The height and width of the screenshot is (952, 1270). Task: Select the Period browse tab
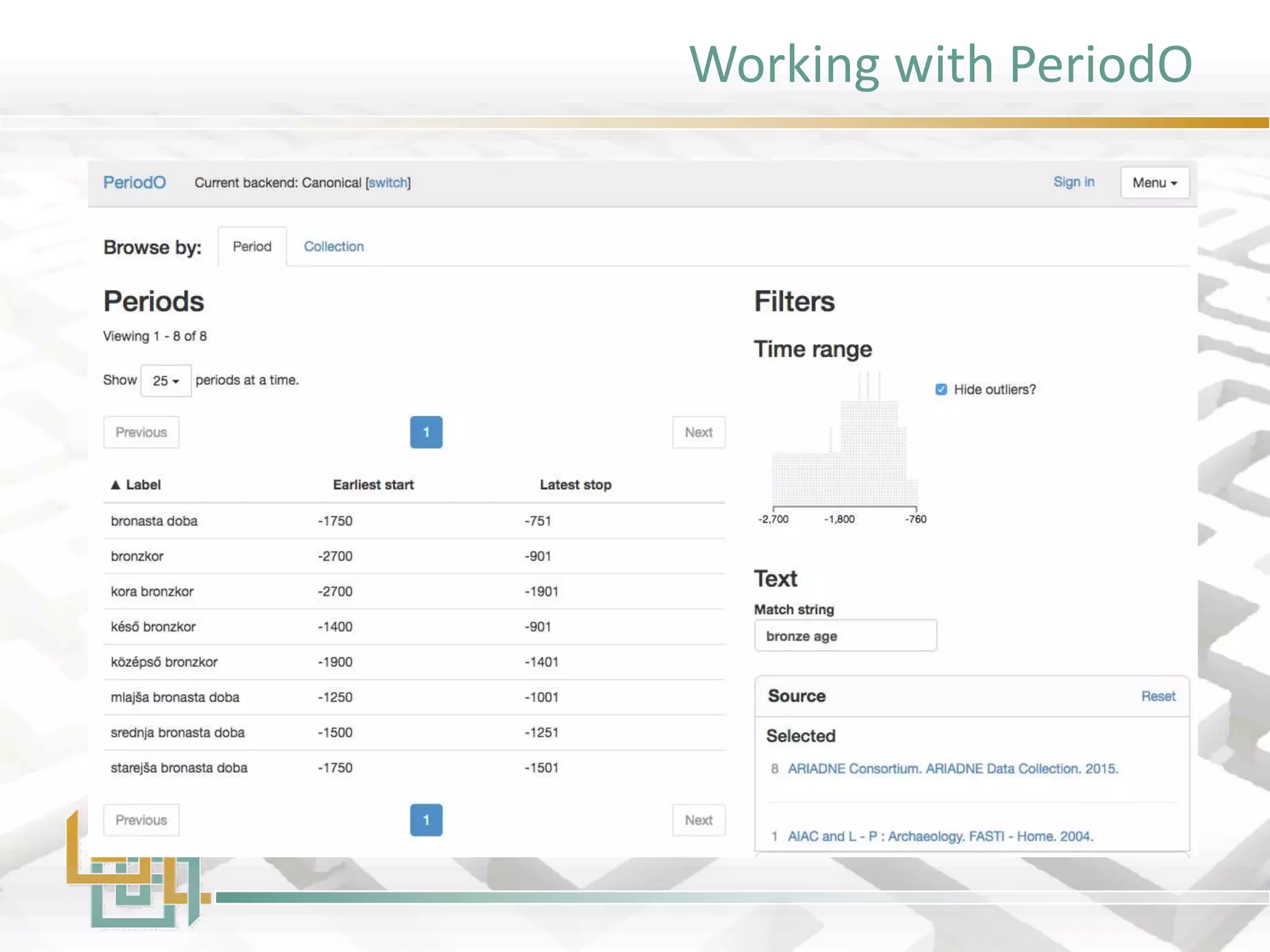(x=252, y=247)
